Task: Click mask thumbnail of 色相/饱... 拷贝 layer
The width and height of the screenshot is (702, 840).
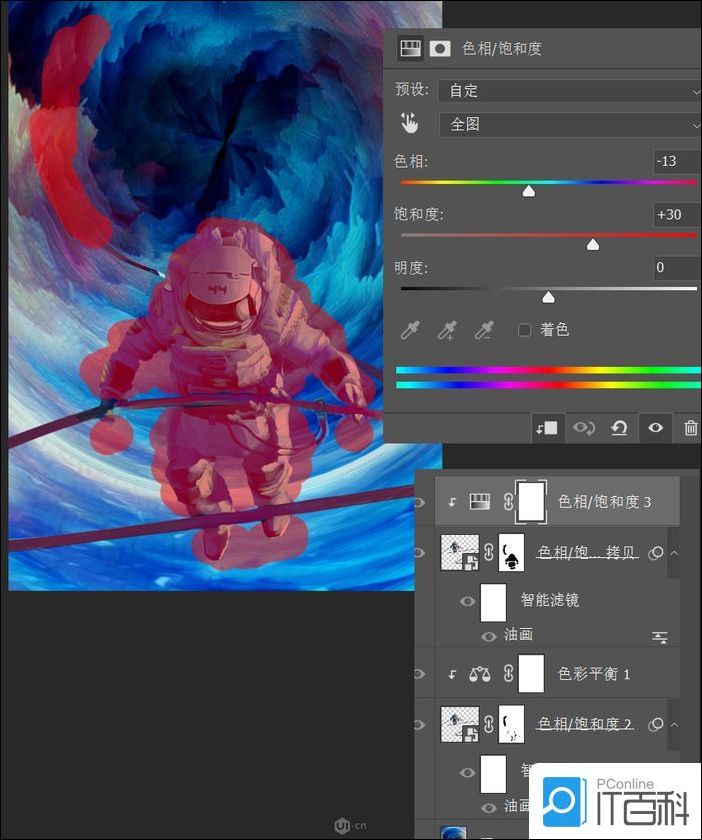Action: tap(511, 552)
